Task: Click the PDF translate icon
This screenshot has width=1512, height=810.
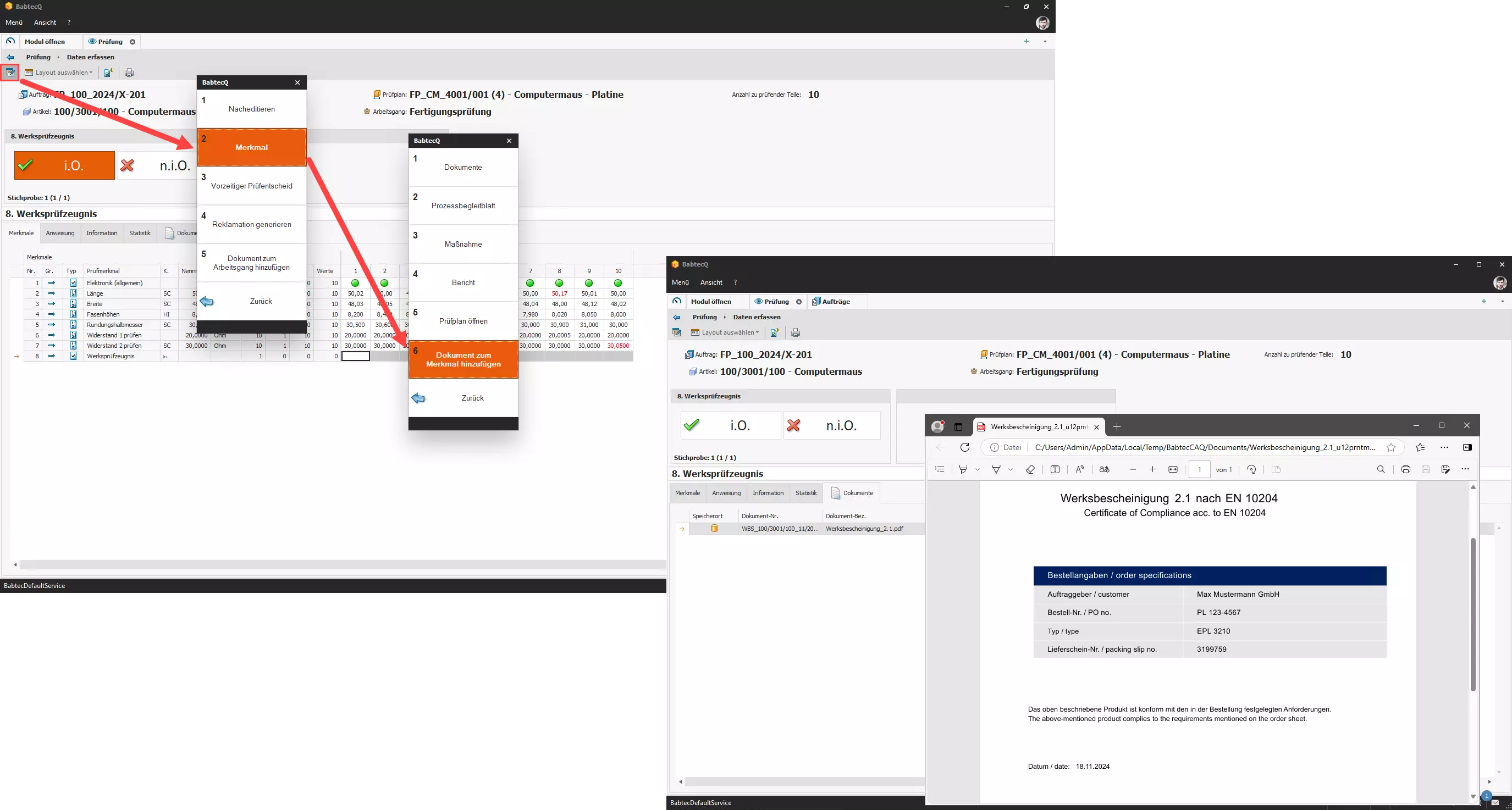Action: tap(1104, 469)
